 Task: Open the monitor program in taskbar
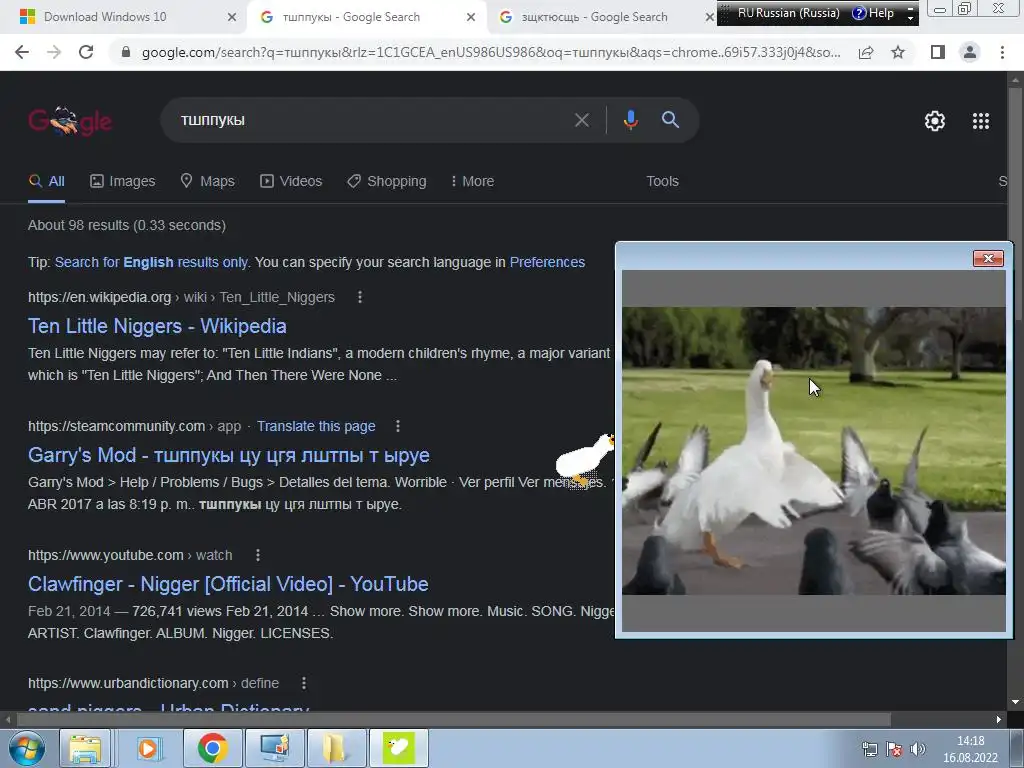274,748
